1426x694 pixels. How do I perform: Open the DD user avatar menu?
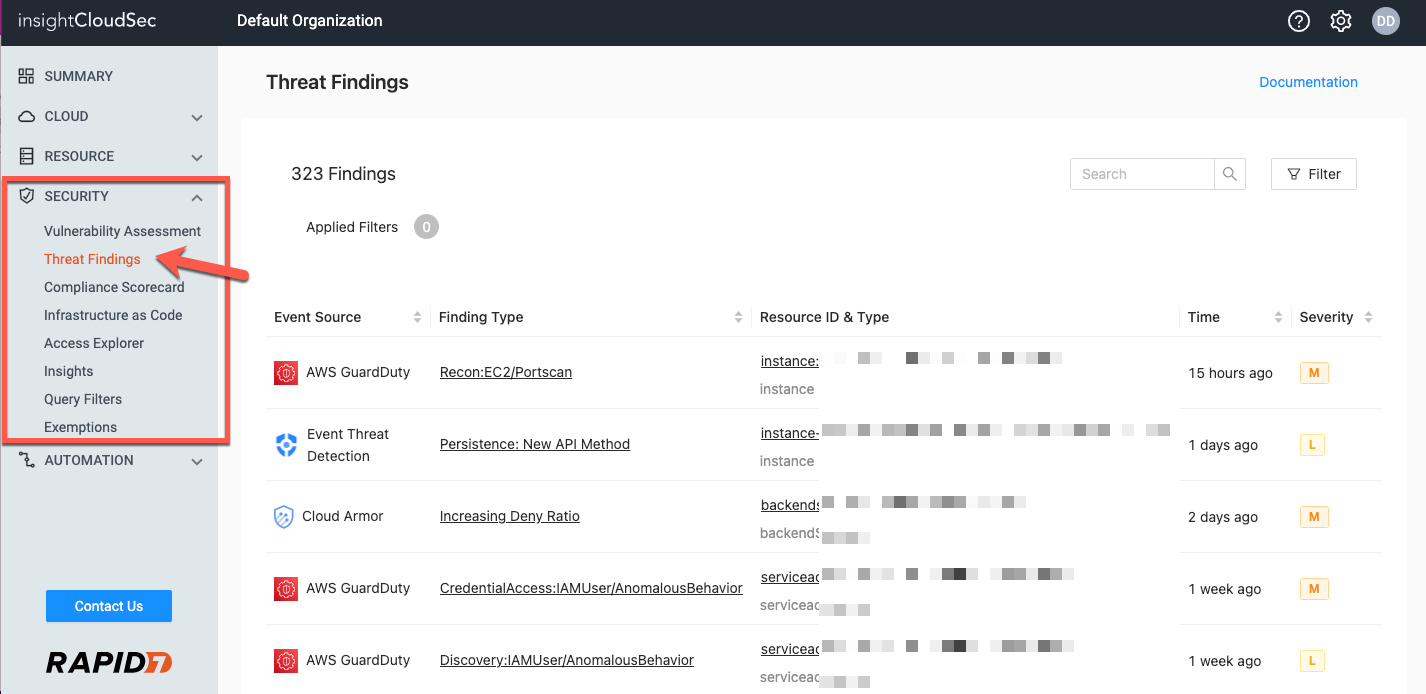[x=1386, y=21]
